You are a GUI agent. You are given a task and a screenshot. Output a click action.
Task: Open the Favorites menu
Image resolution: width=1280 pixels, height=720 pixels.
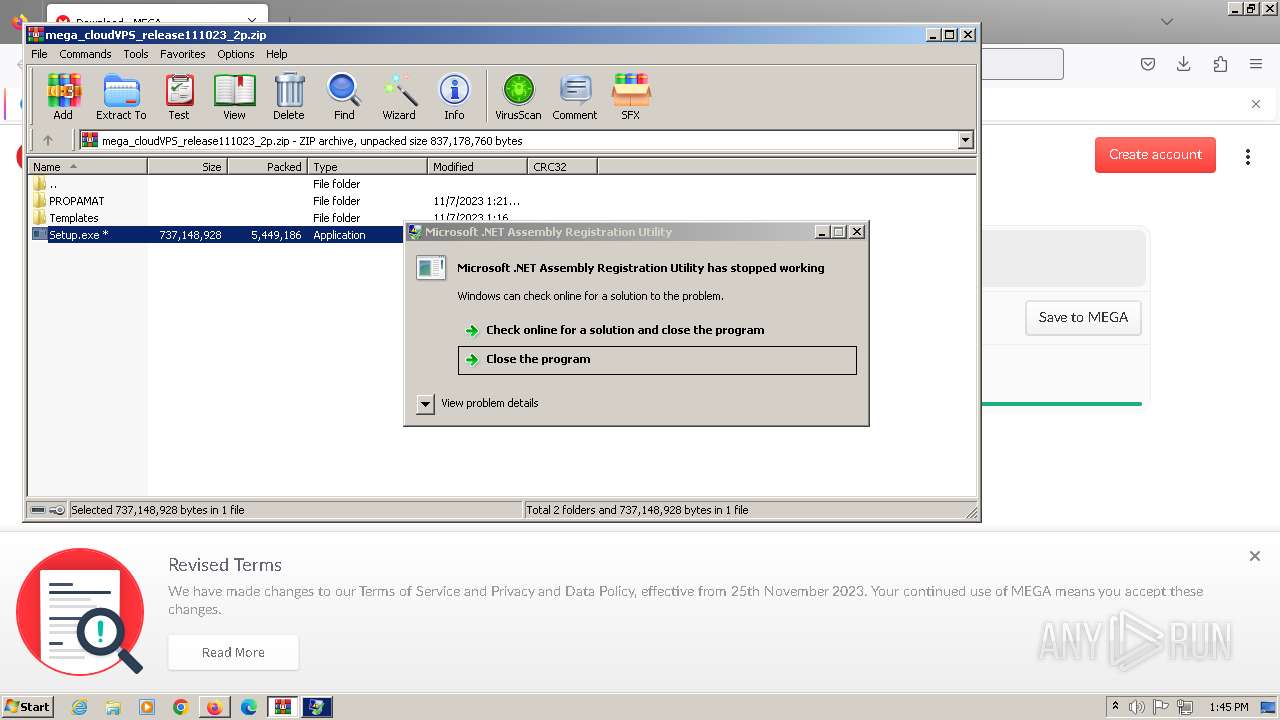pyautogui.click(x=183, y=54)
